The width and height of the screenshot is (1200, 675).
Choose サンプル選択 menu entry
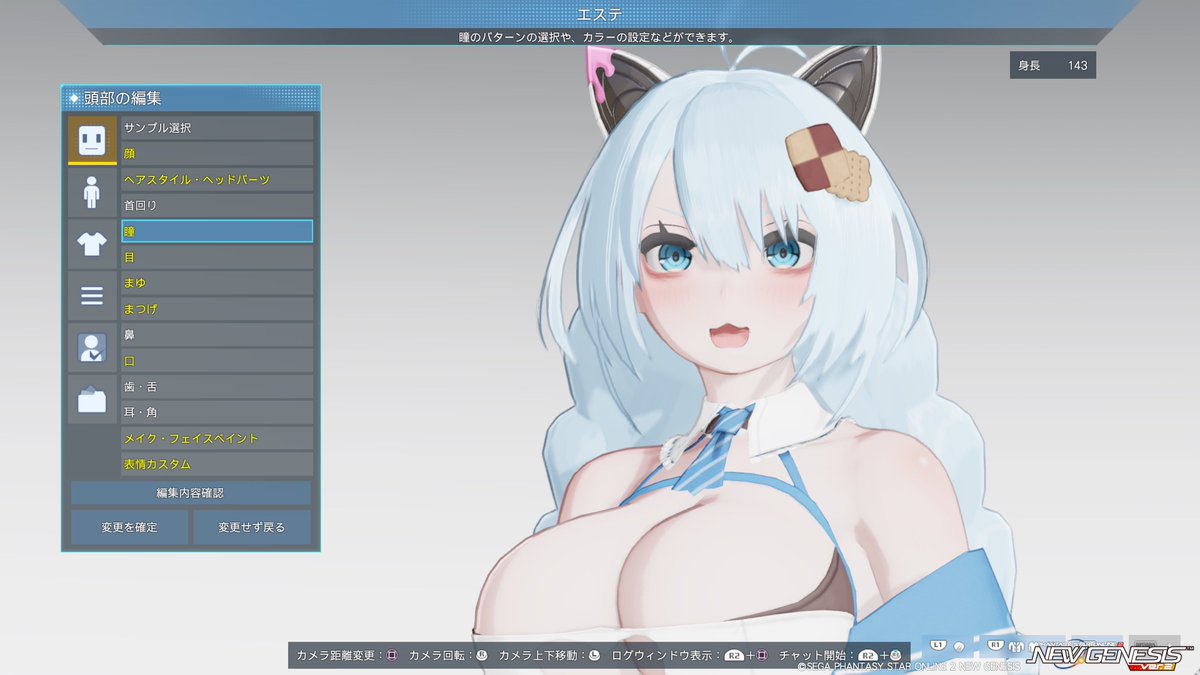[217, 128]
